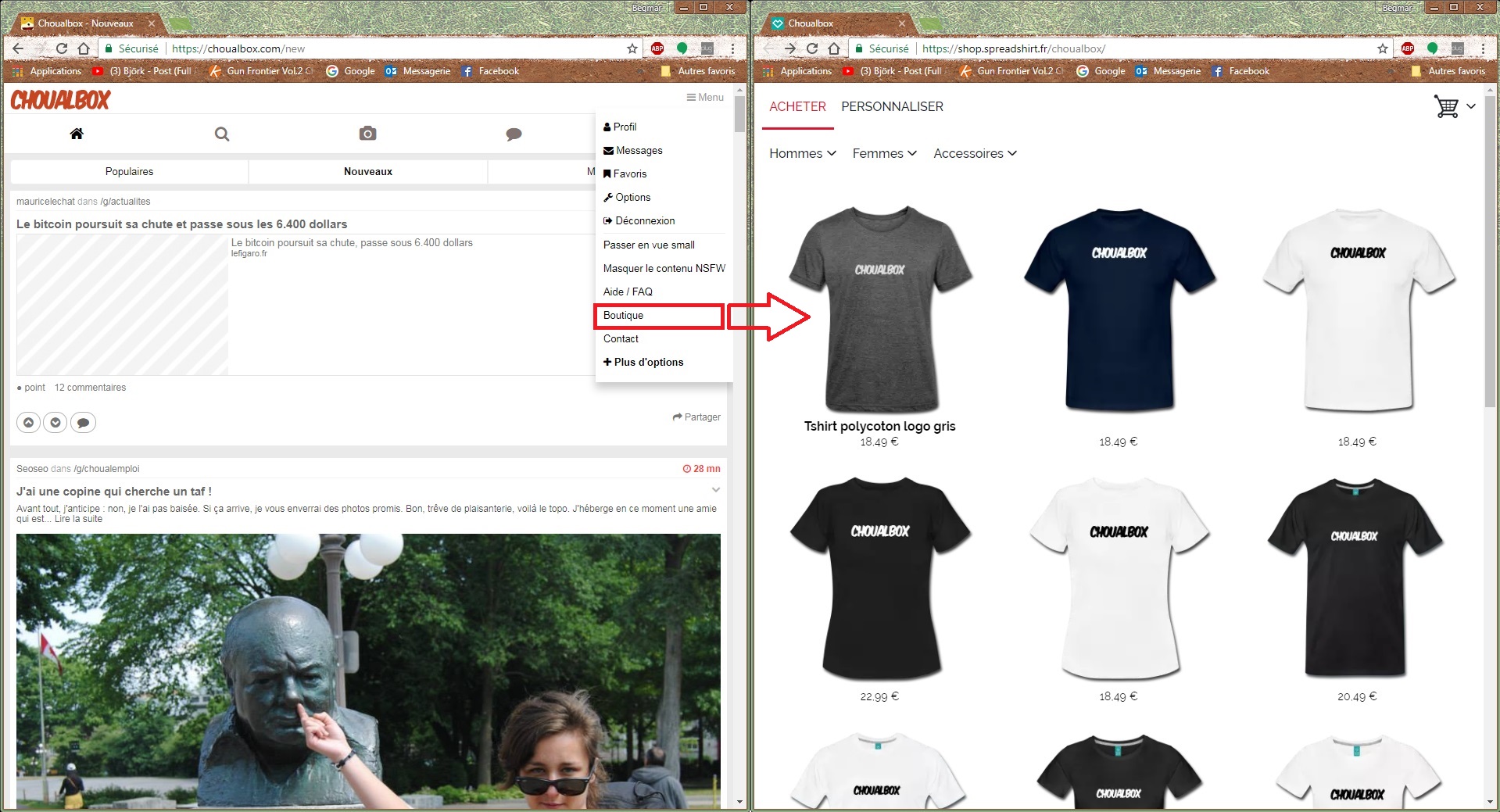Expand the Accessoires dropdown
The width and height of the screenshot is (1500, 812).
point(975,153)
